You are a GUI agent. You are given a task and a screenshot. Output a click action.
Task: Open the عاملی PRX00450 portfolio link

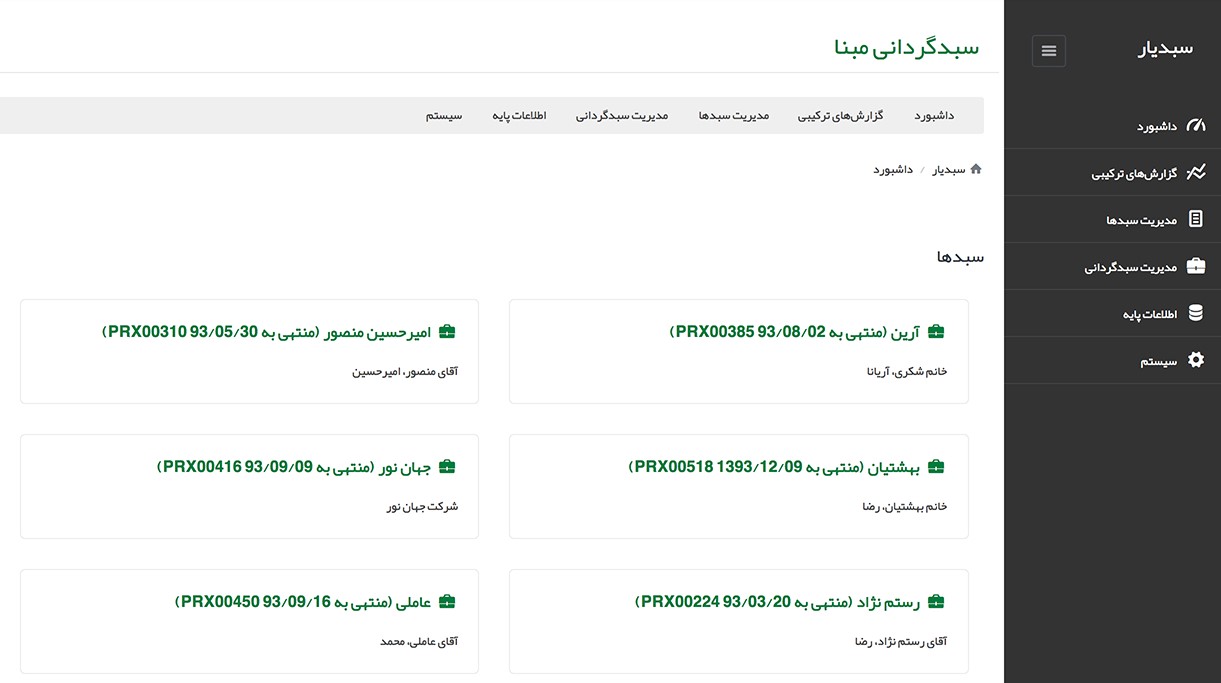(303, 602)
